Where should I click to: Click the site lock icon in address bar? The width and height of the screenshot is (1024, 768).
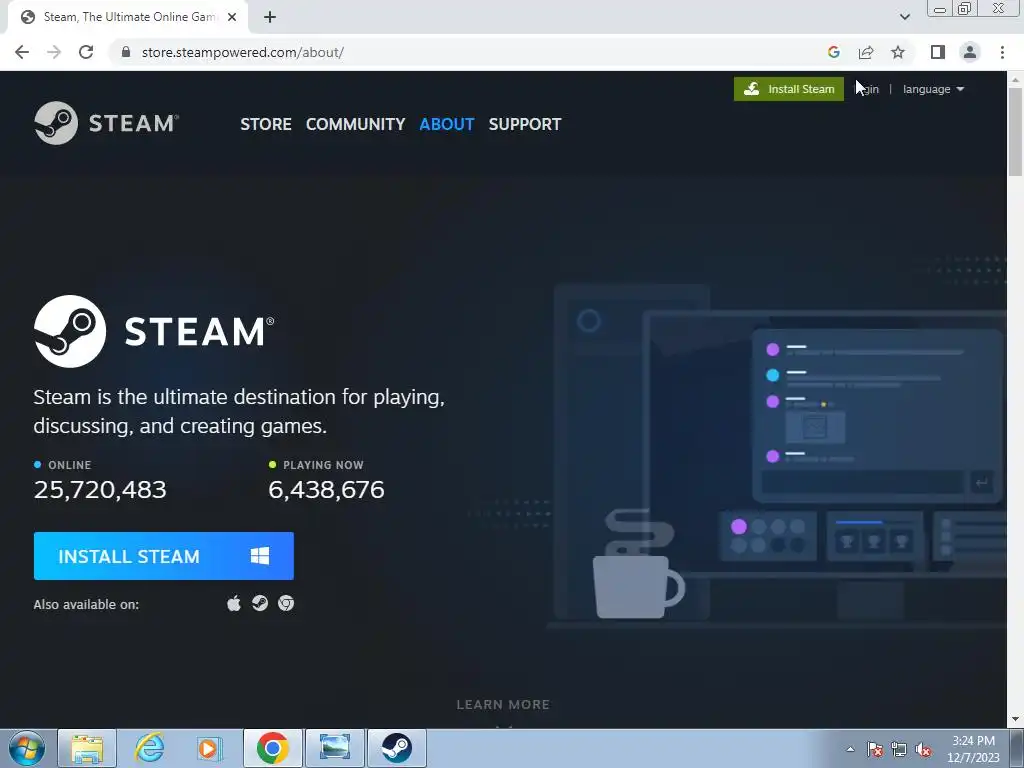pos(126,52)
